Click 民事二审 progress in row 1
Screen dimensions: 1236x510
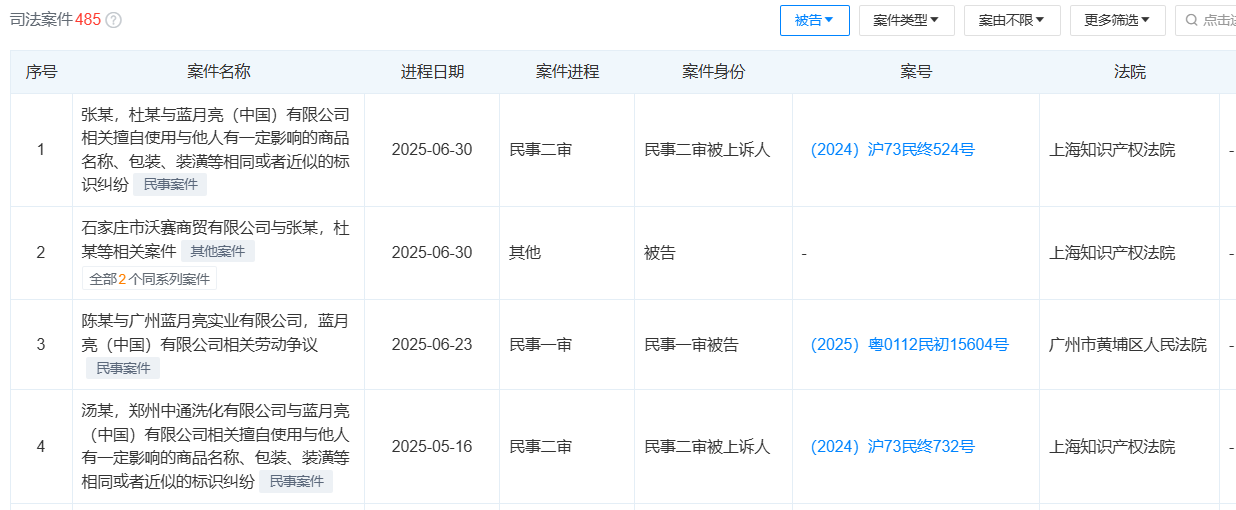[541, 150]
